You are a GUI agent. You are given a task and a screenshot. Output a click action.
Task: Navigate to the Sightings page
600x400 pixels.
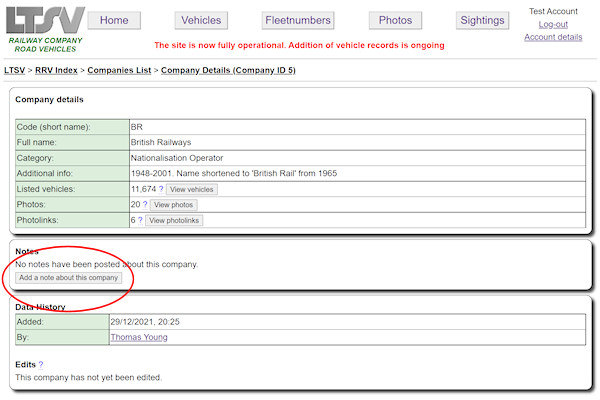click(482, 20)
